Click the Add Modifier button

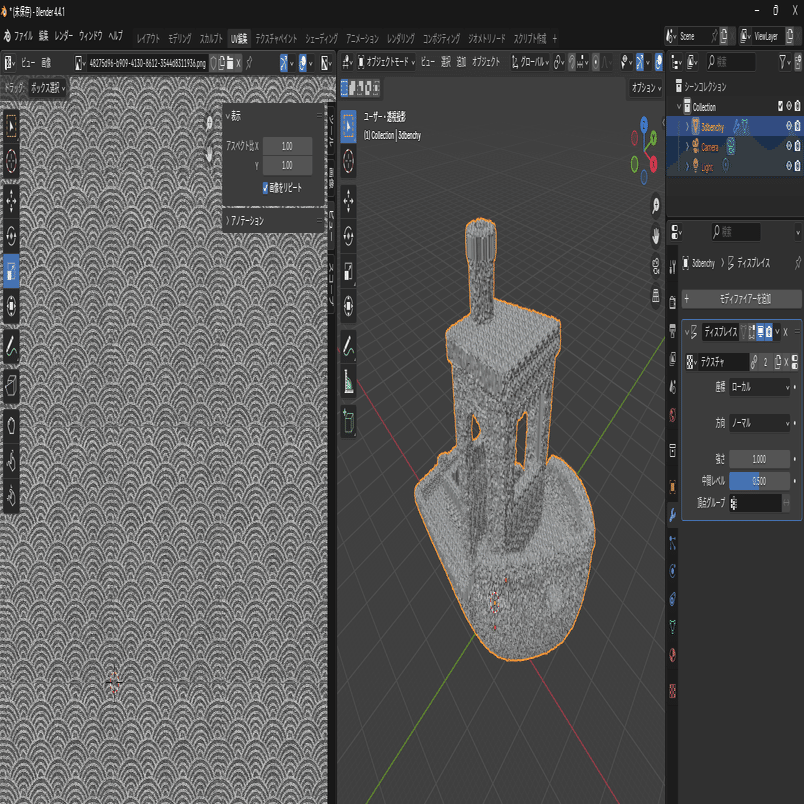pos(741,299)
